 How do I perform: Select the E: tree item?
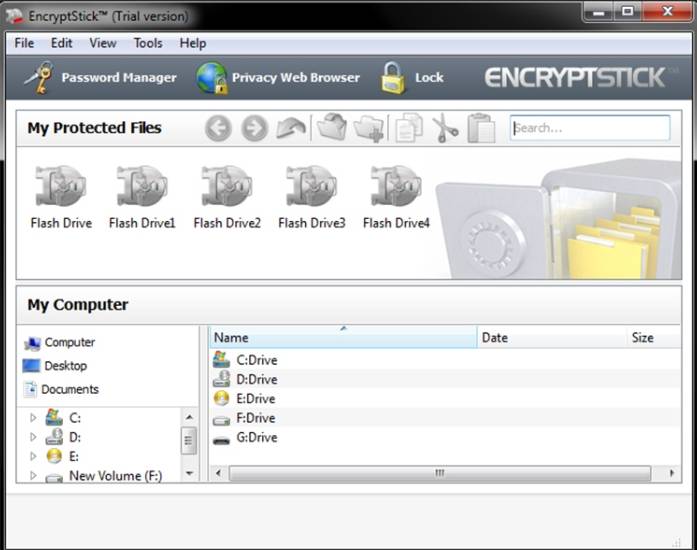(62, 456)
